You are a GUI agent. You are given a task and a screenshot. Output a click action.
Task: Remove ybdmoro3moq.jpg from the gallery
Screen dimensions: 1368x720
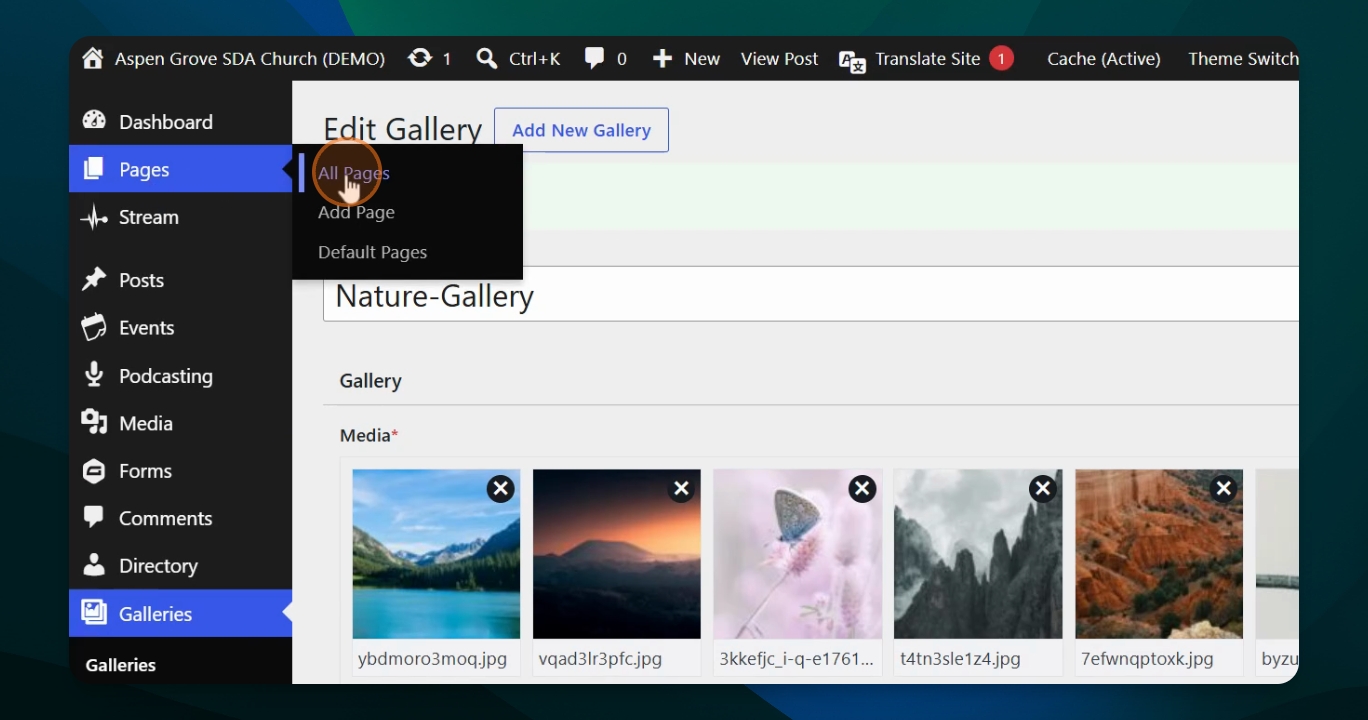(x=501, y=488)
